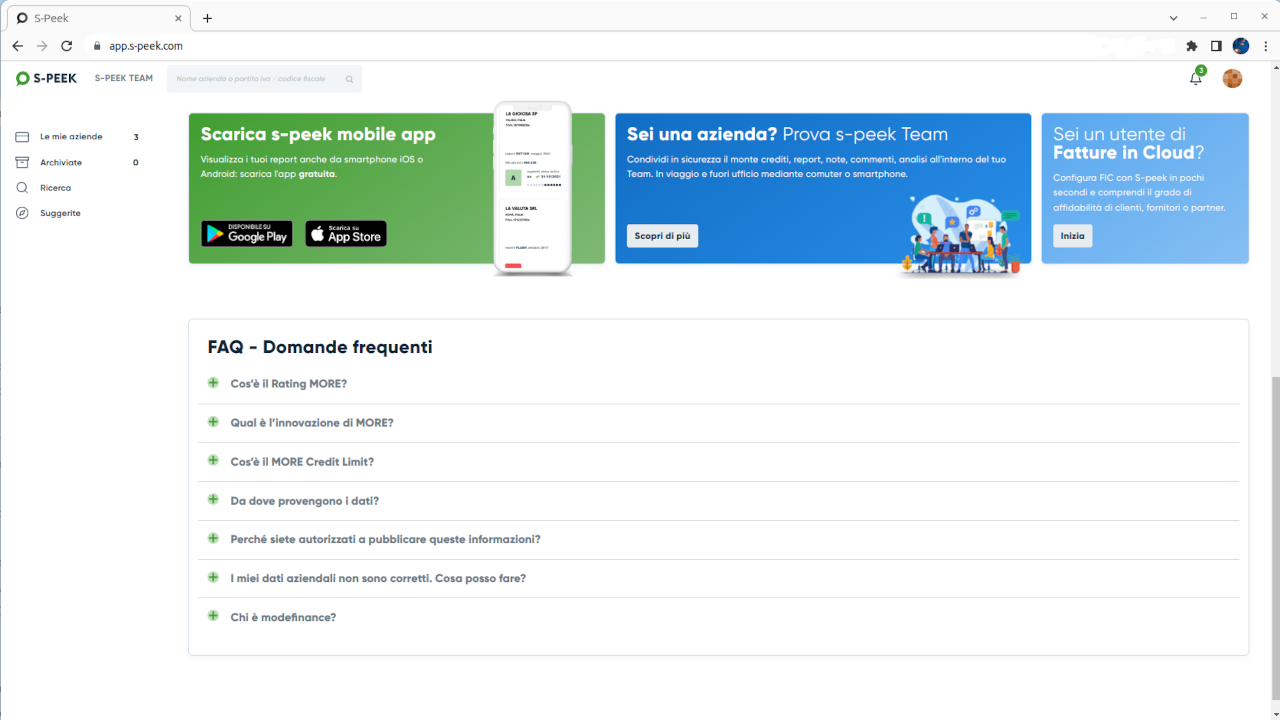
Task: Expand 'Da dove provengono i dati?' plus icon
Action: click(x=213, y=500)
